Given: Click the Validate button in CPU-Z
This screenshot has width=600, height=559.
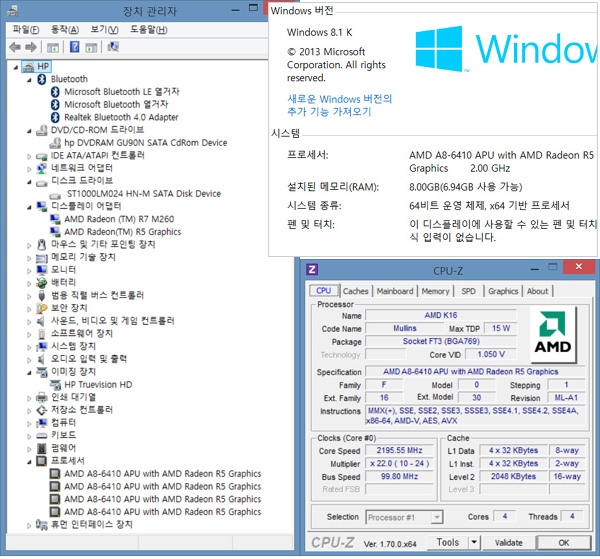Looking at the screenshot, I should click(509, 543).
